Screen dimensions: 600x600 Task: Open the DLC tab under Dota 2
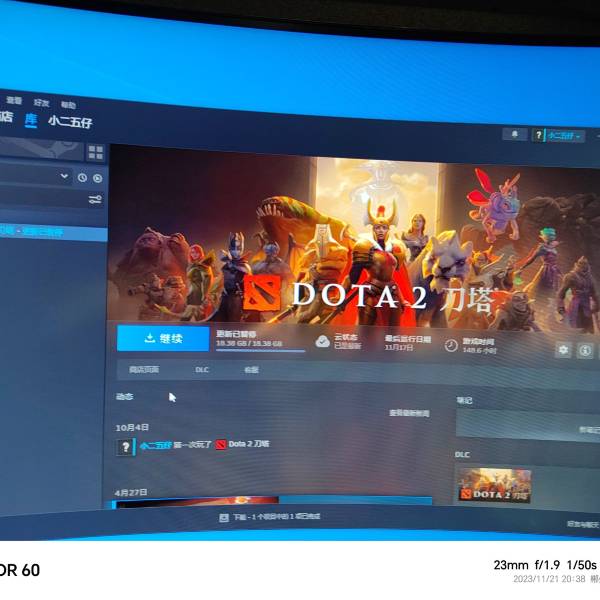click(x=202, y=369)
